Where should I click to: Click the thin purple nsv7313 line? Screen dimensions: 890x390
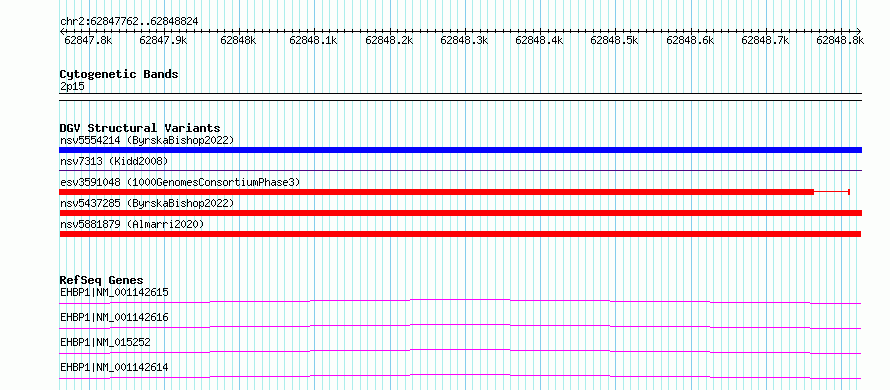[x=460, y=170]
